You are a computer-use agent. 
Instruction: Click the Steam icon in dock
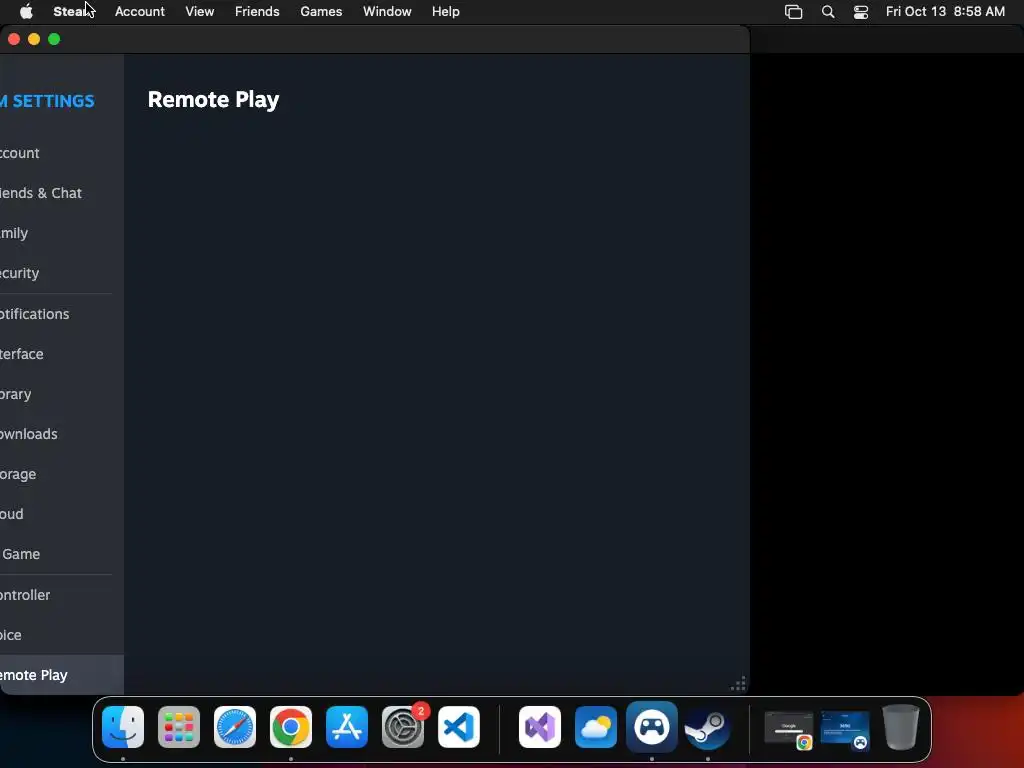708,727
